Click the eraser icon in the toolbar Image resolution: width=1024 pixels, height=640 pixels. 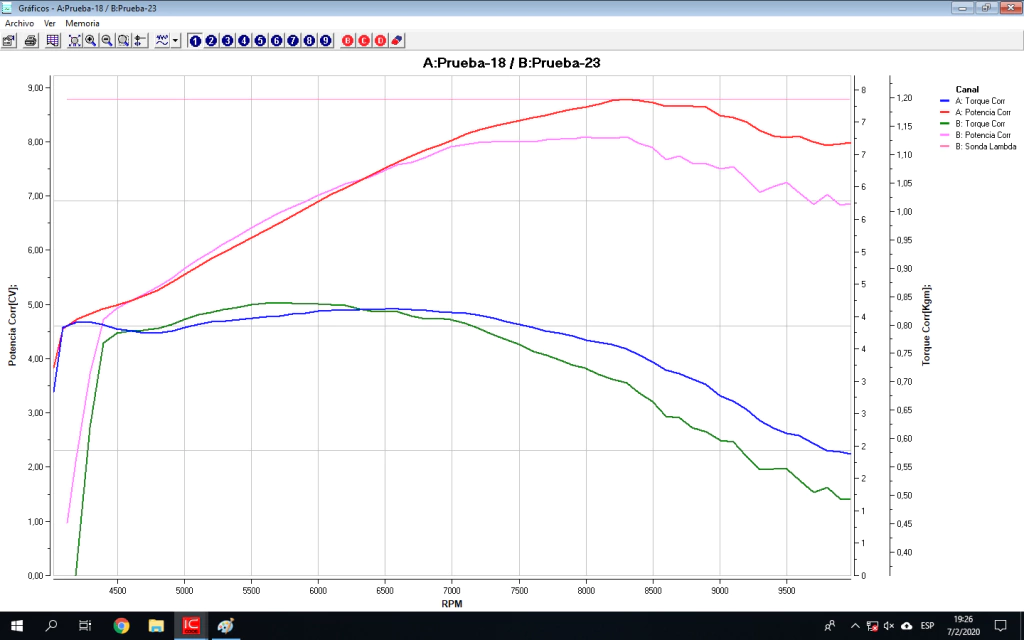[x=397, y=41]
